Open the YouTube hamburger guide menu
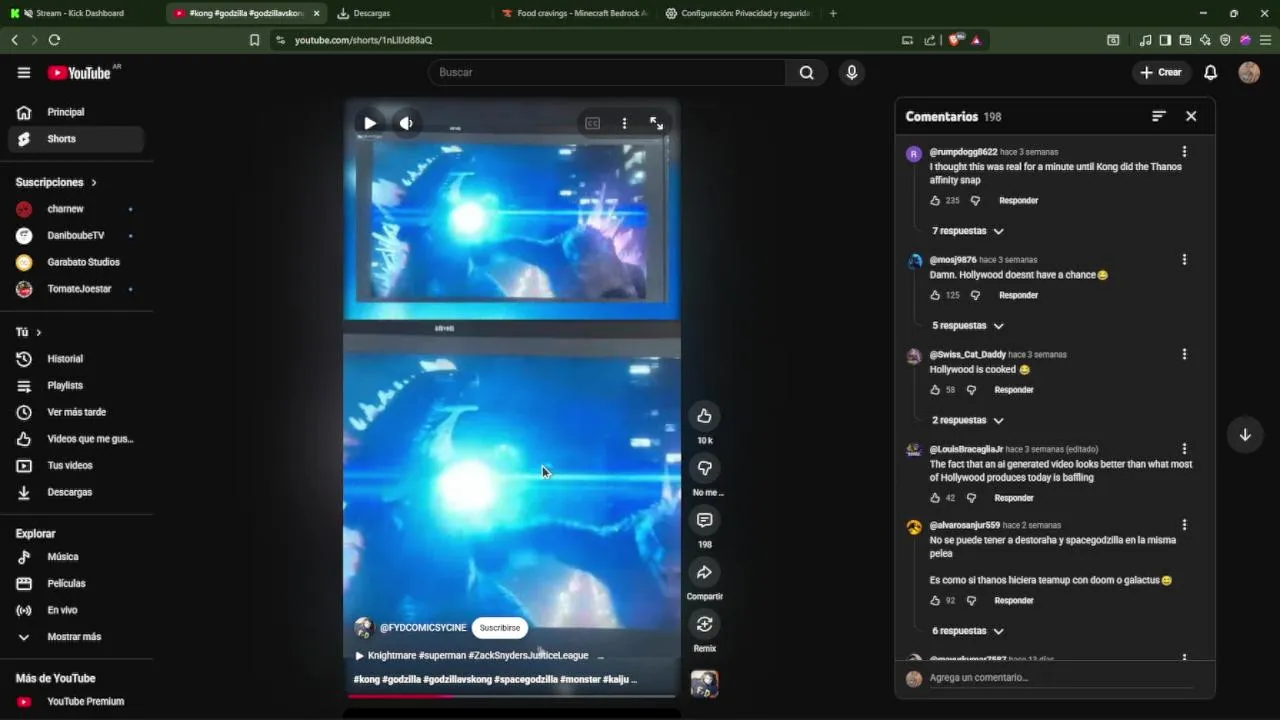 tap(24, 72)
